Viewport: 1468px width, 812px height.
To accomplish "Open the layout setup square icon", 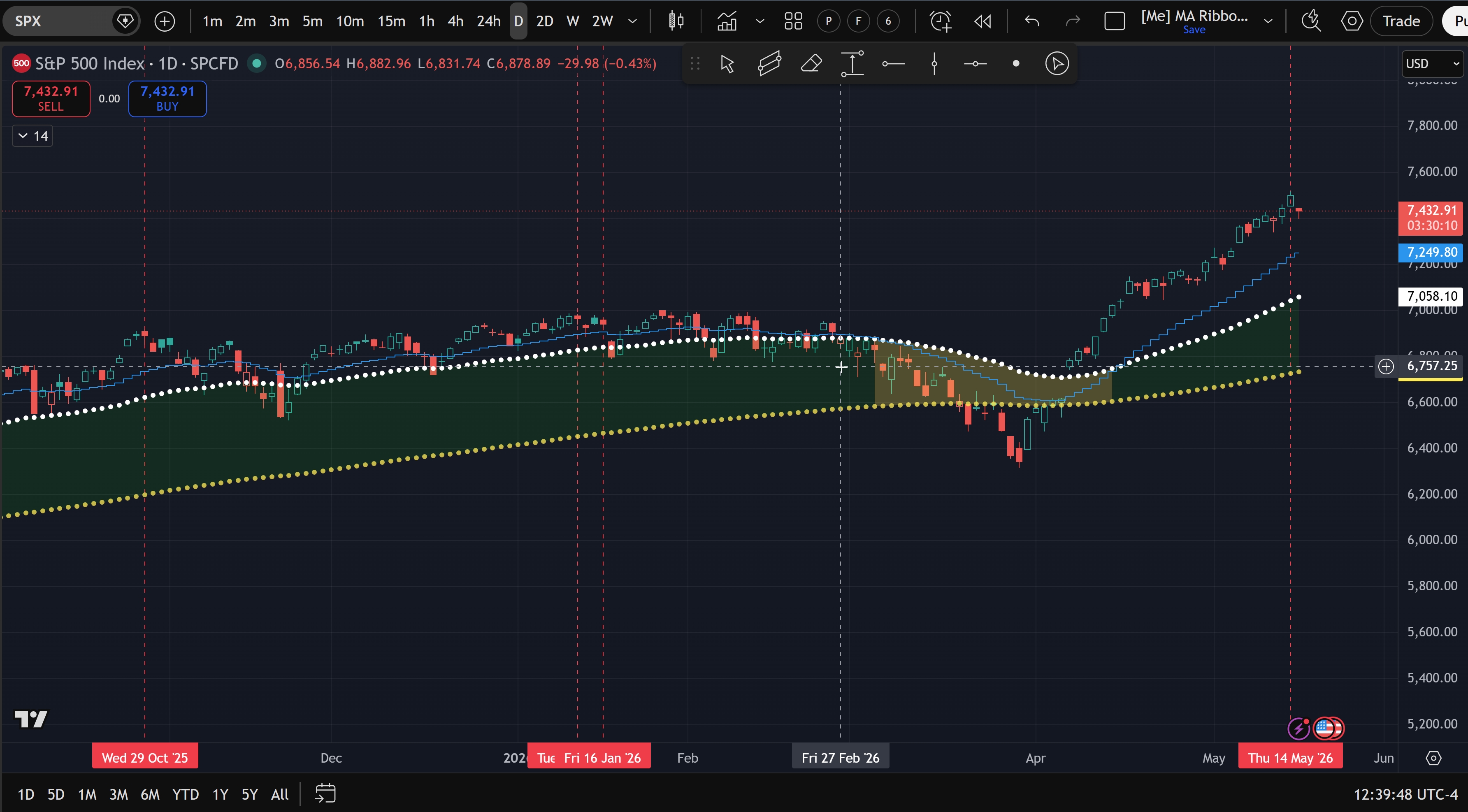I will (x=1114, y=22).
